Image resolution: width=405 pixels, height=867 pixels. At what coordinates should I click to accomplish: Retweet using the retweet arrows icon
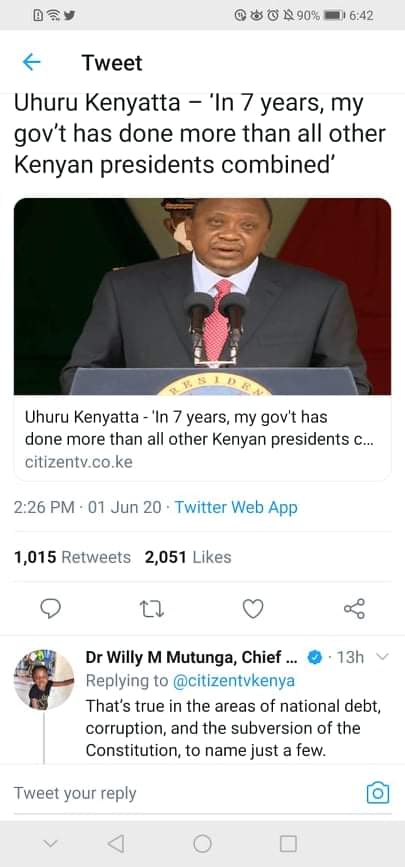(x=152, y=609)
